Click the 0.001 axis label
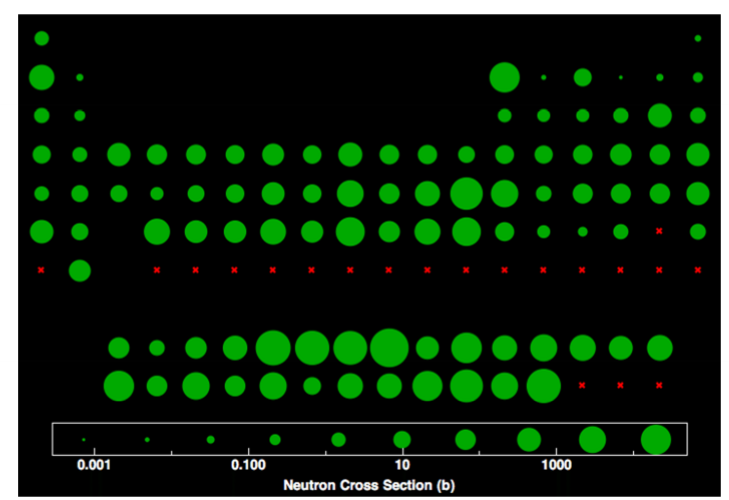 (94, 465)
